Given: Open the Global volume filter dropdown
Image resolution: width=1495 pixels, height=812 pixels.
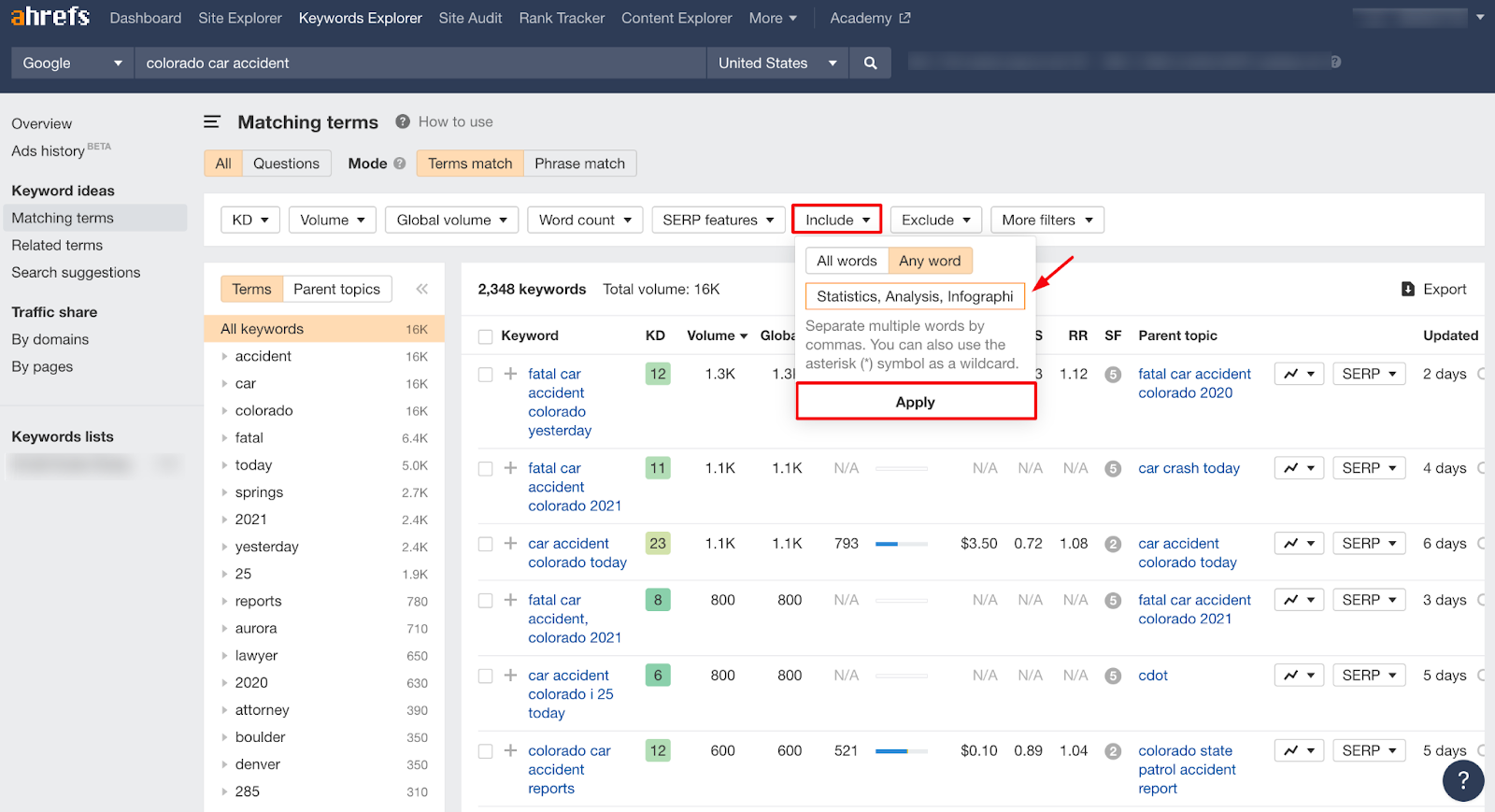Looking at the screenshot, I should [x=452, y=220].
